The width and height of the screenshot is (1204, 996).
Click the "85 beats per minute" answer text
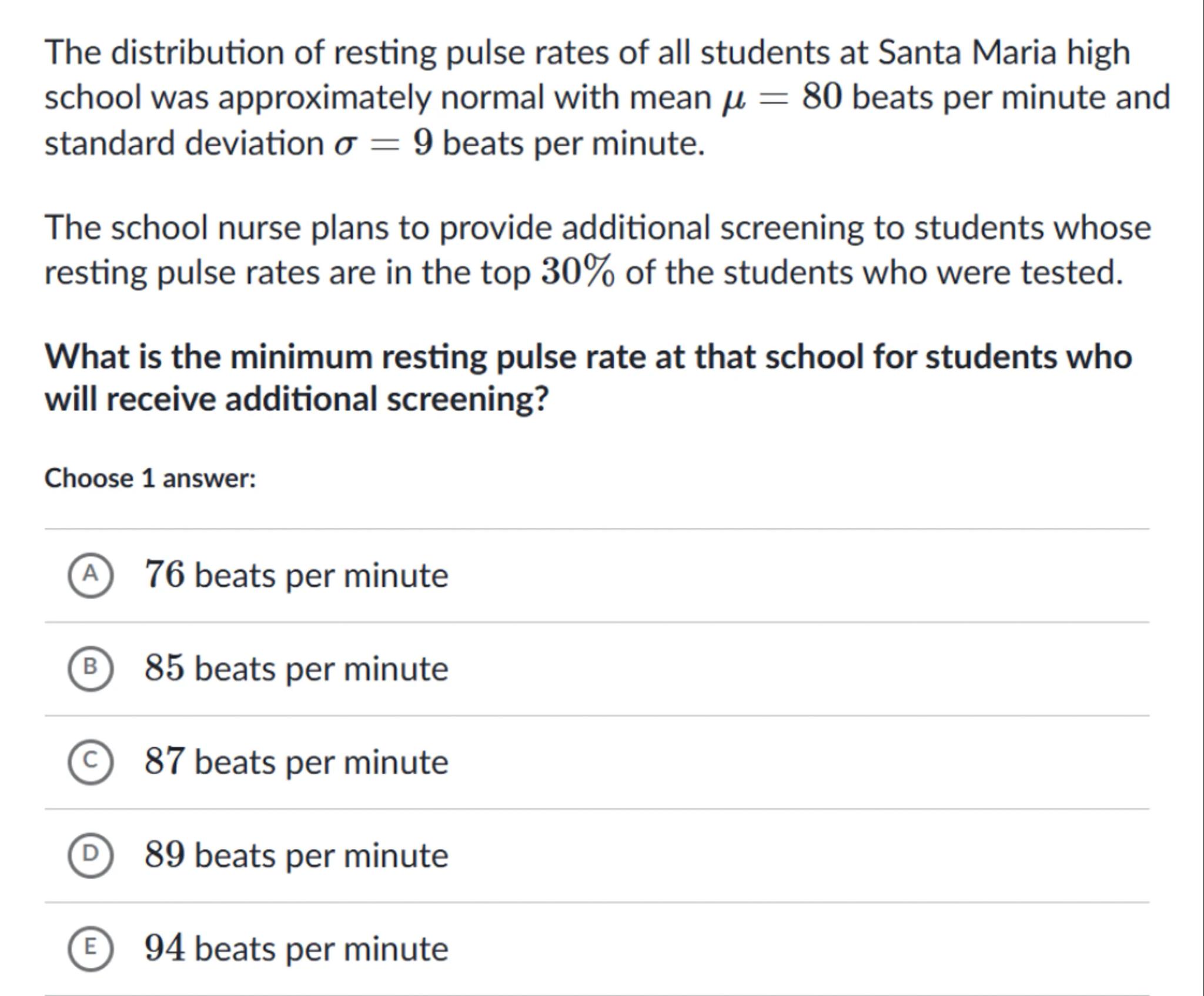(296, 669)
